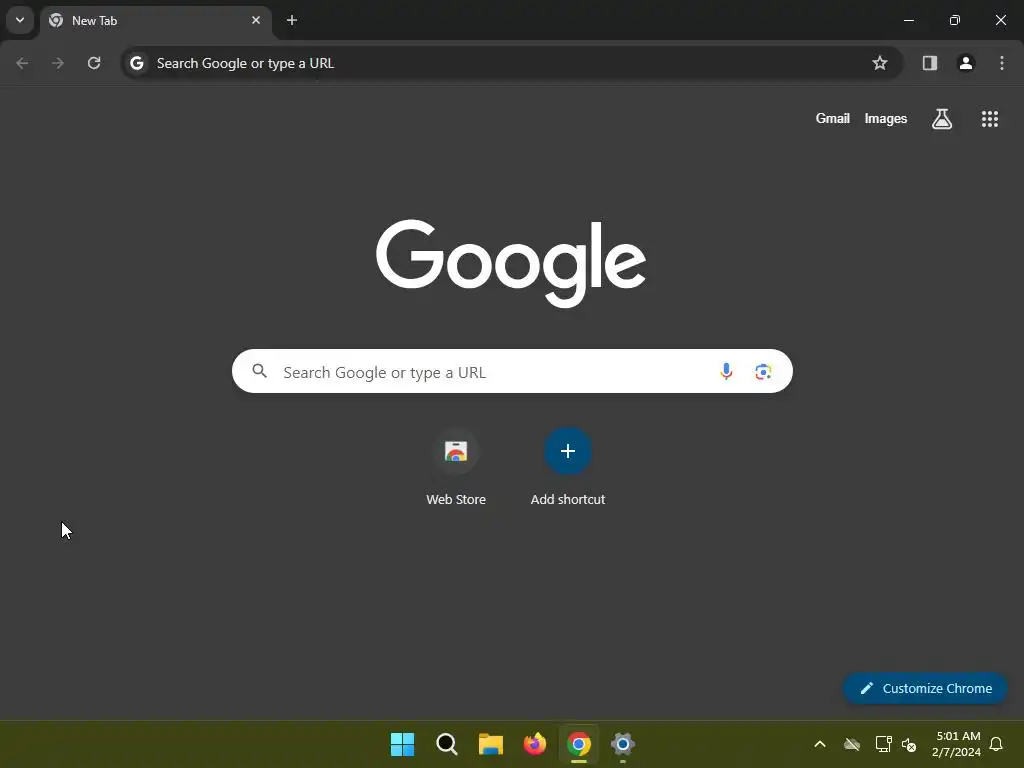This screenshot has width=1024, height=768.
Task: Open a new tab with plus button
Action: point(292,20)
